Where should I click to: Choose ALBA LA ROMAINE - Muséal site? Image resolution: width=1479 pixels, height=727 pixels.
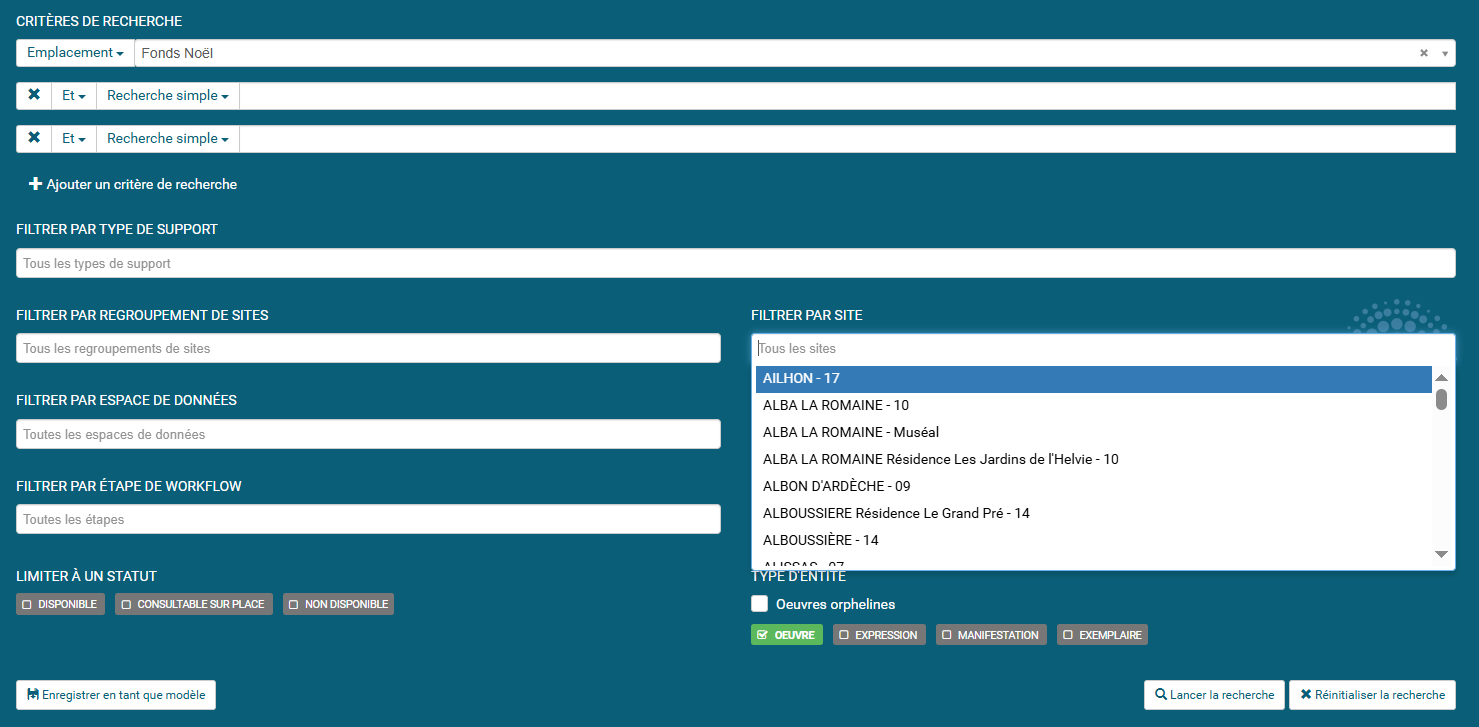point(1094,433)
